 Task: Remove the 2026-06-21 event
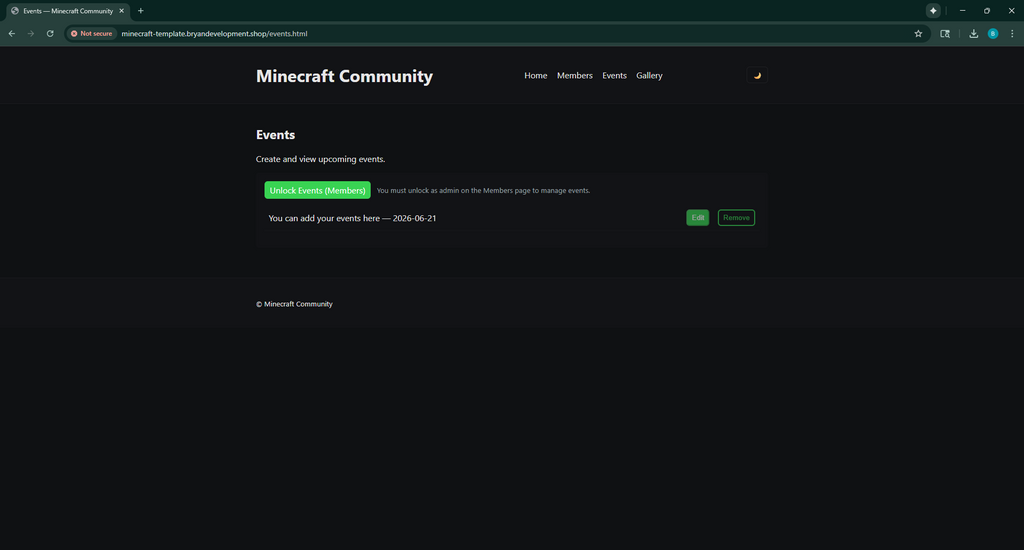click(736, 218)
